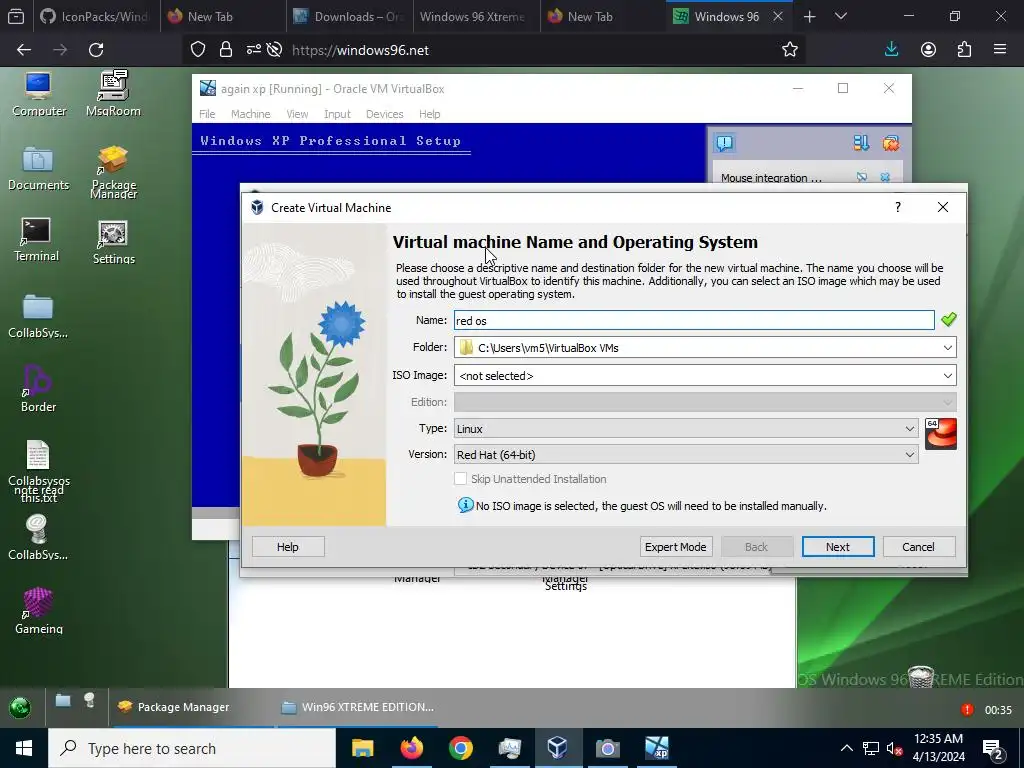Screen dimensions: 1024x768
Task: Click the Windows Start button
Action: click(x=24, y=748)
